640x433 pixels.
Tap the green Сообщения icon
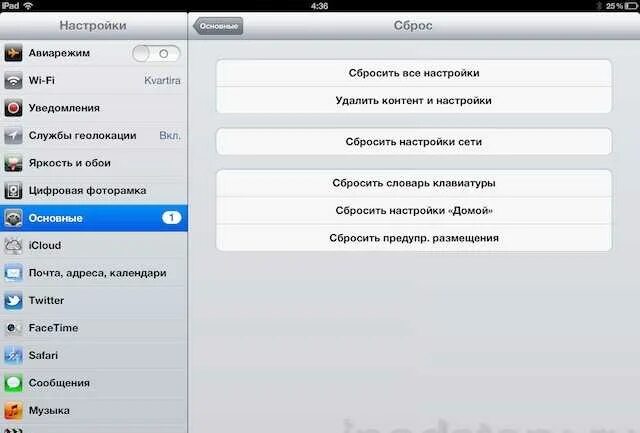(x=13, y=383)
